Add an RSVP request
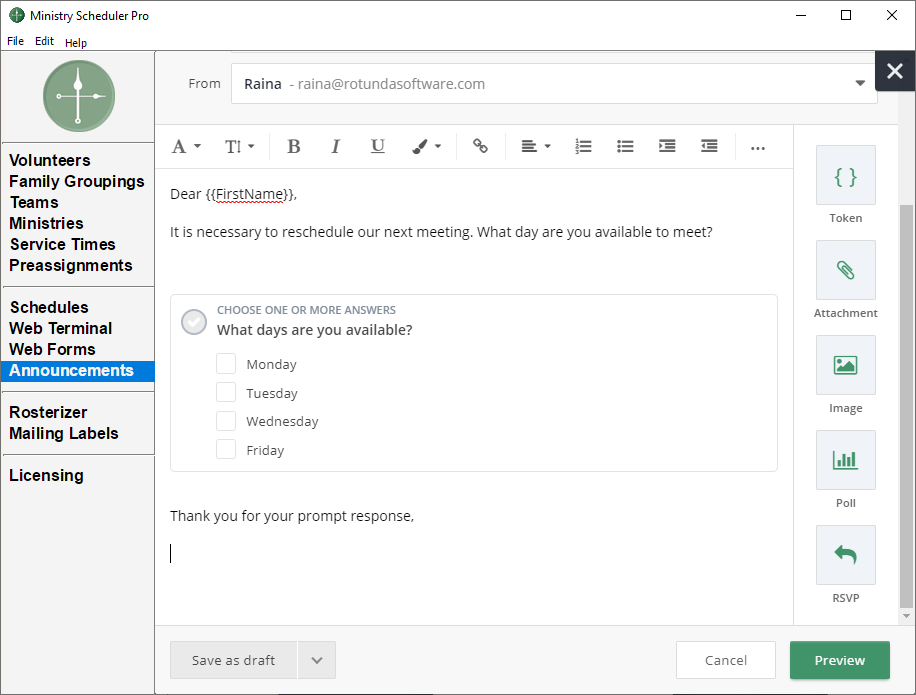Screen dimensions: 916x695 (x=845, y=555)
